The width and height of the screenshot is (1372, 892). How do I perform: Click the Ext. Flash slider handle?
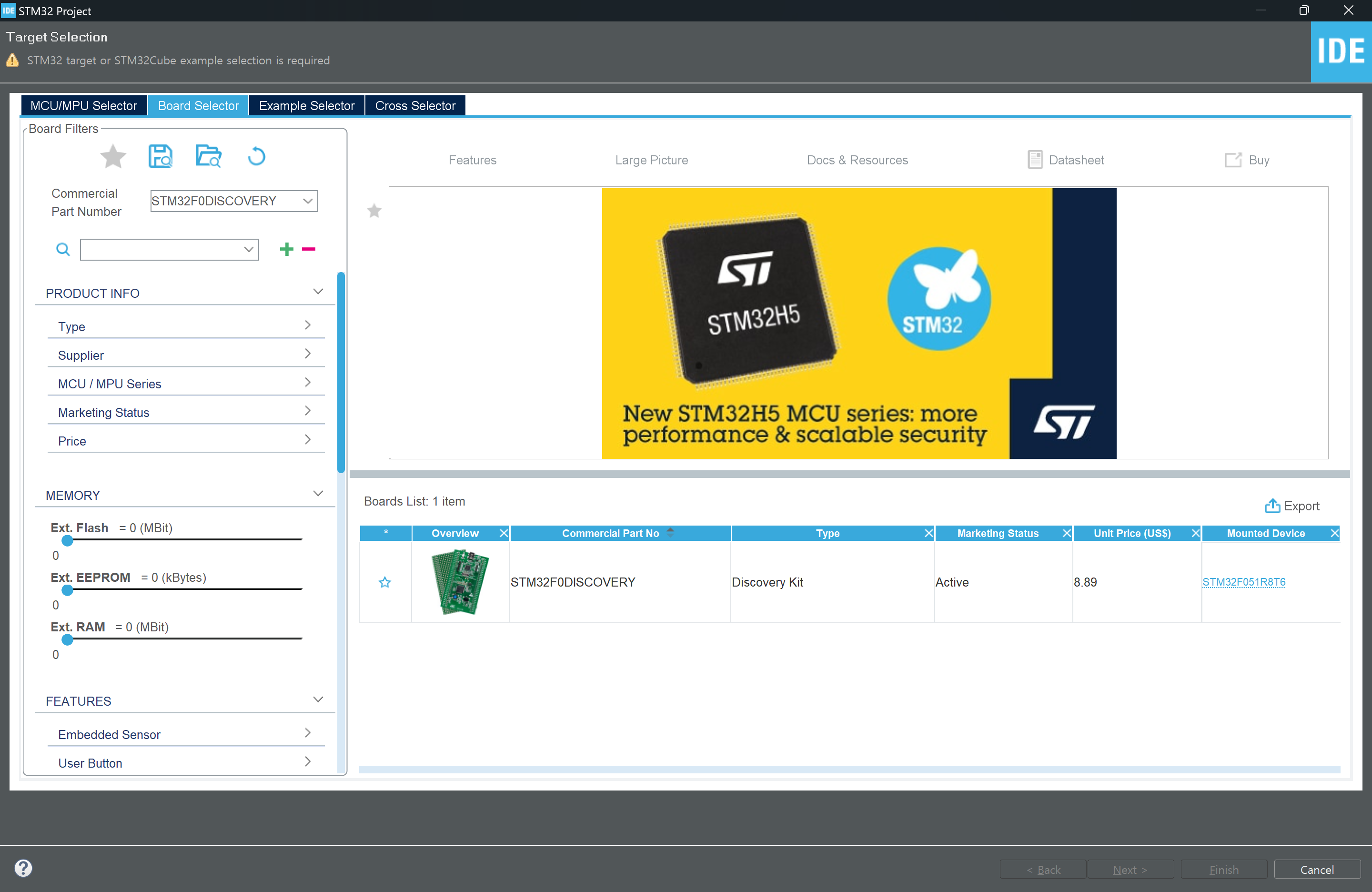68,540
